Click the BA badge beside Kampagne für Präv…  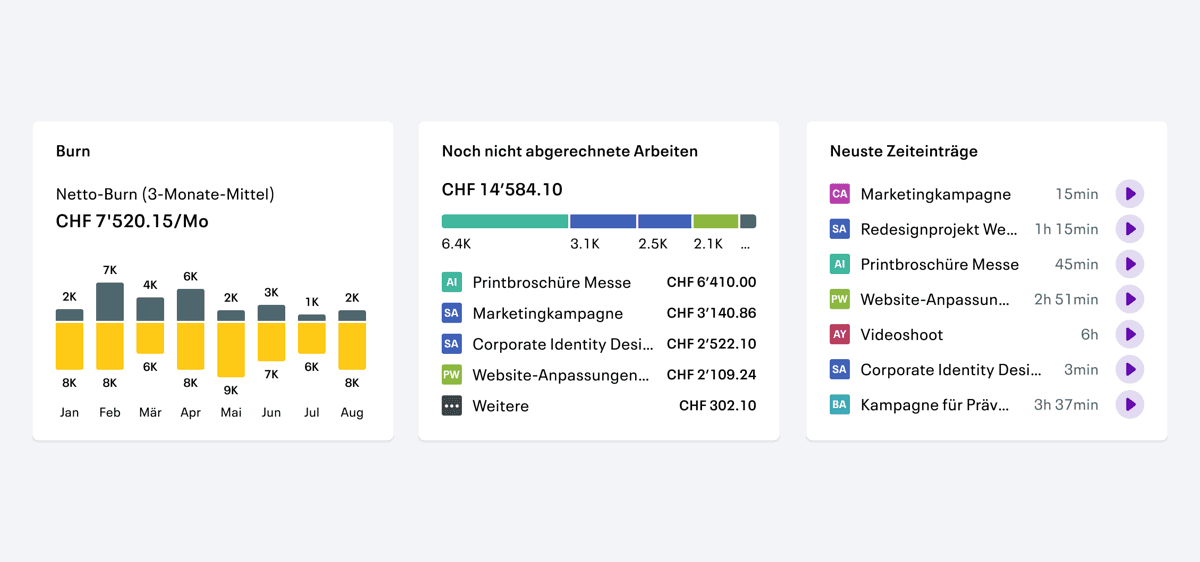coord(840,404)
